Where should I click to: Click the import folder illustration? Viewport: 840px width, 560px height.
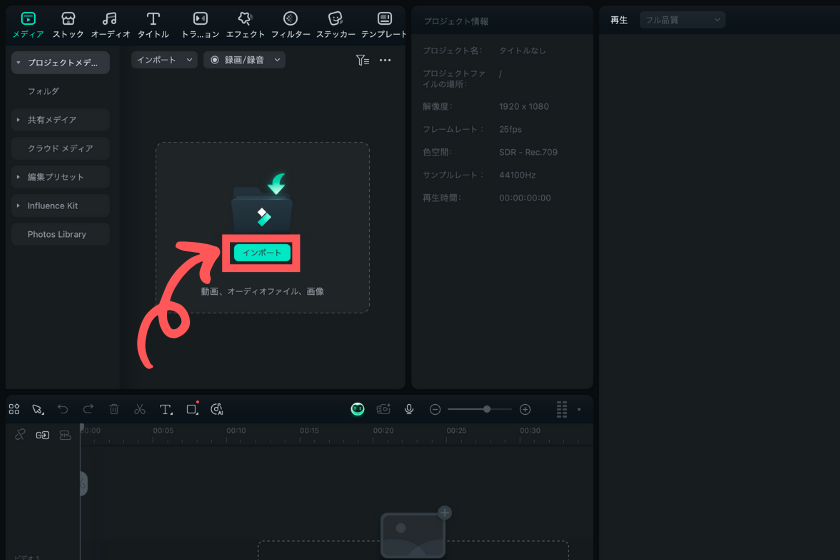262,204
